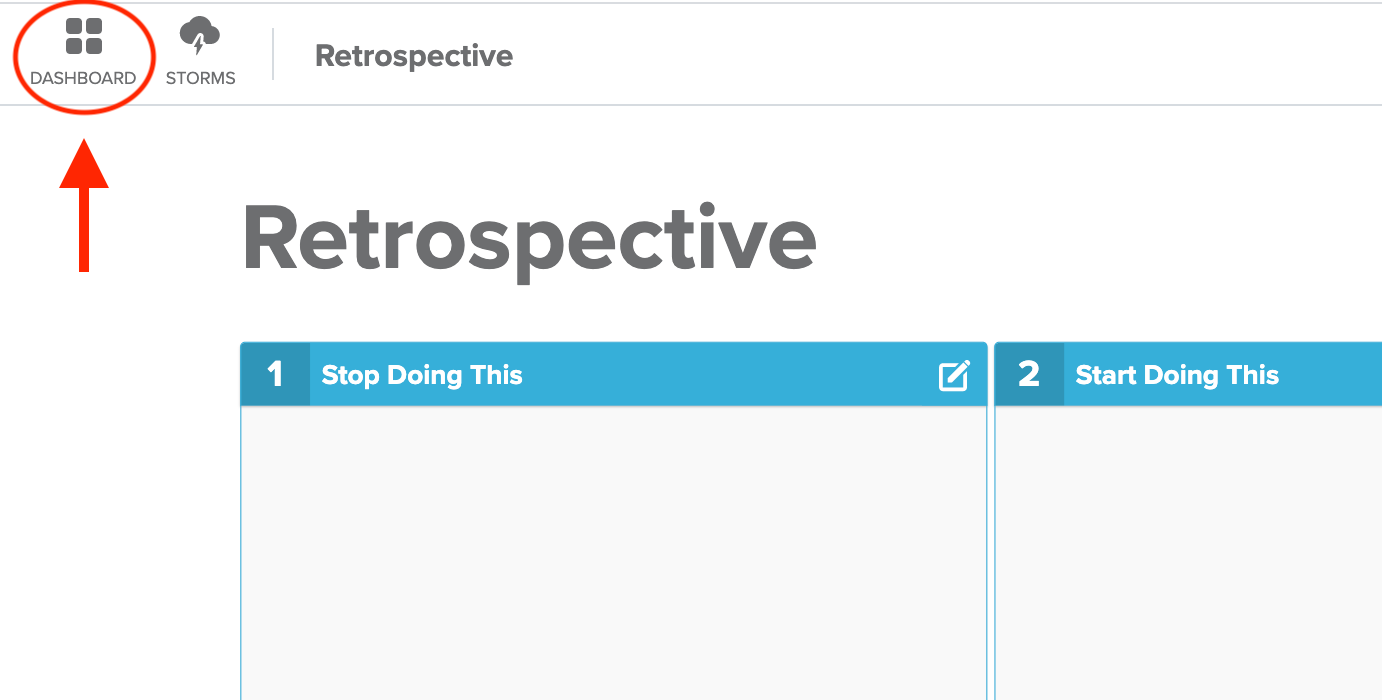Image resolution: width=1382 pixels, height=700 pixels.
Task: Click the number 2 column badge
Action: [1029, 375]
